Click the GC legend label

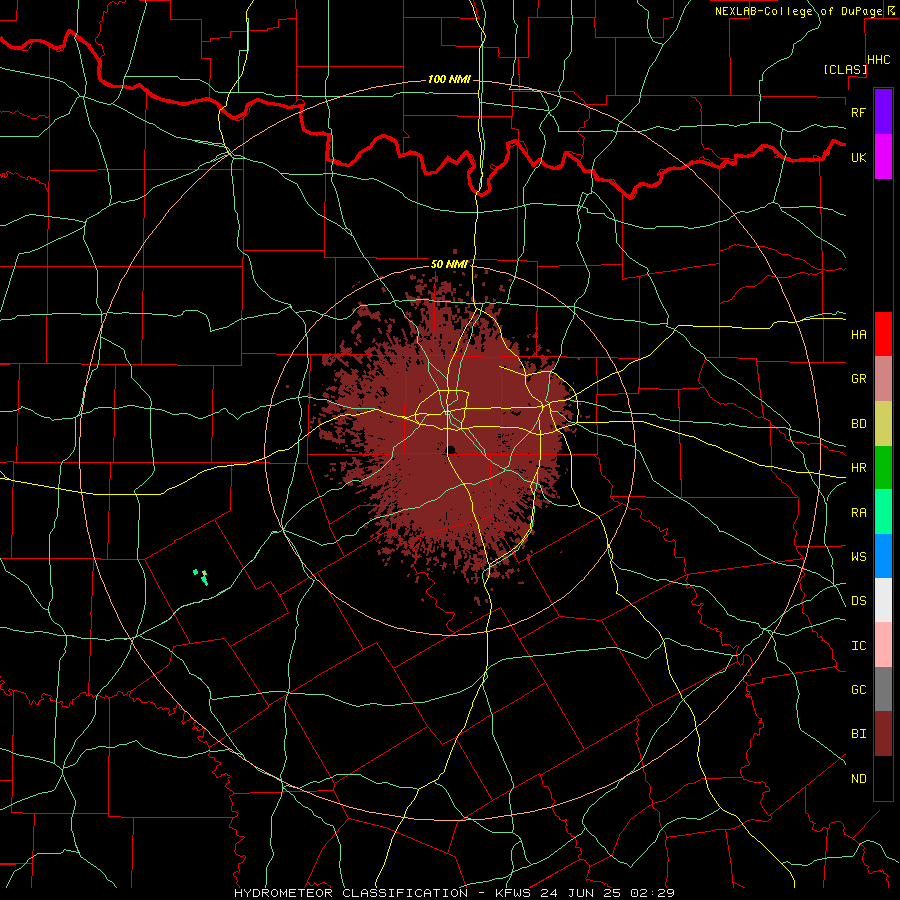pos(858,690)
